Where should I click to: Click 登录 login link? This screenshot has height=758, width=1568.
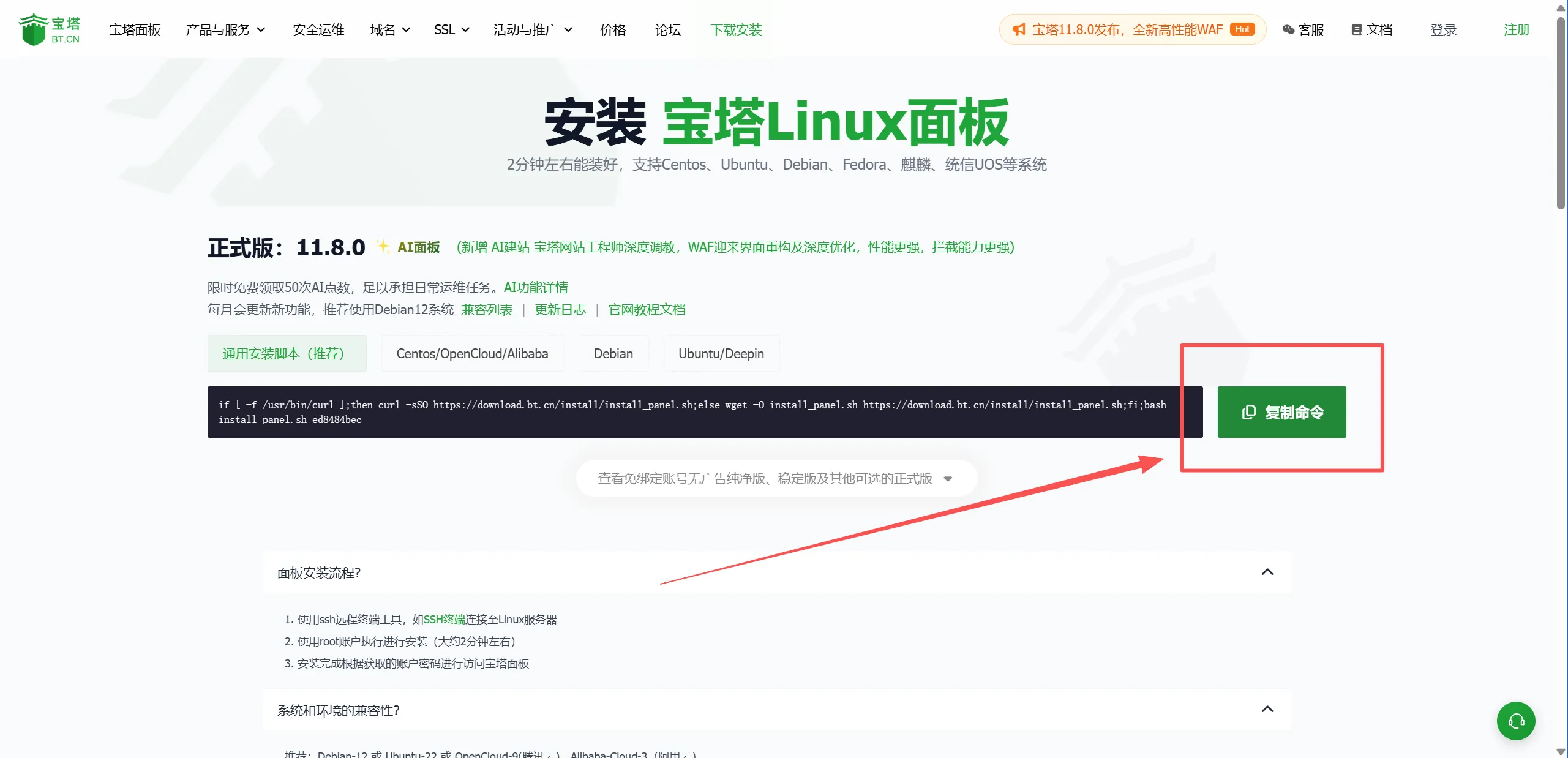click(x=1443, y=29)
